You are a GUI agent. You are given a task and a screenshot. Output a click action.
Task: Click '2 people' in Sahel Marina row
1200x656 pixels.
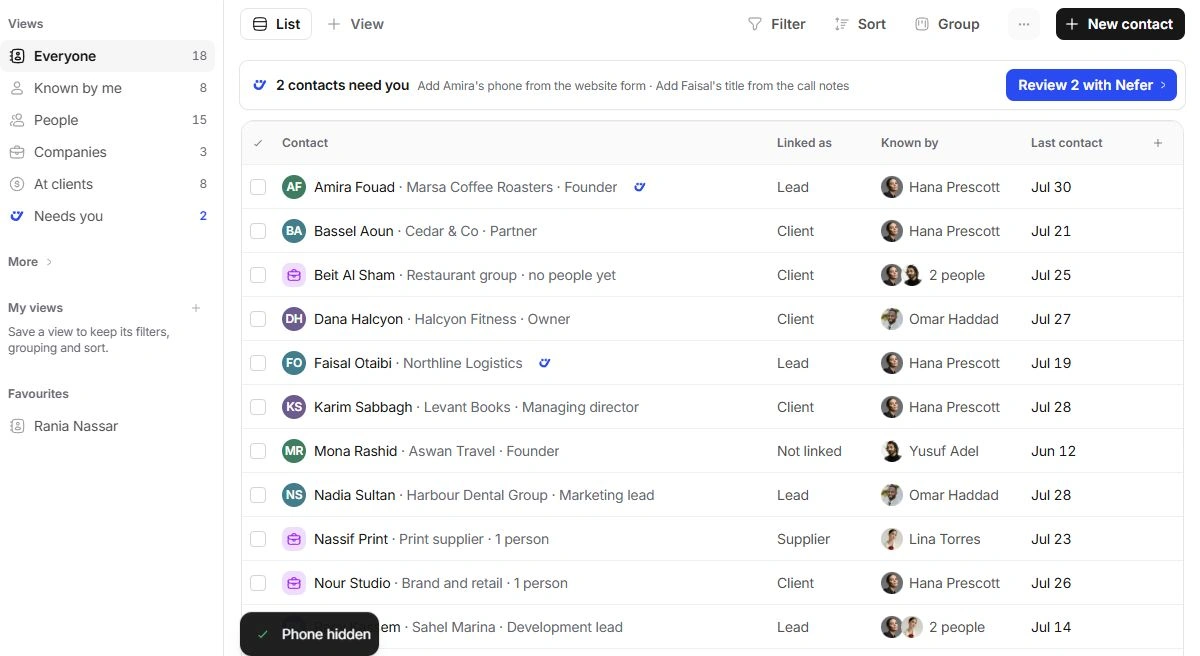pos(957,627)
